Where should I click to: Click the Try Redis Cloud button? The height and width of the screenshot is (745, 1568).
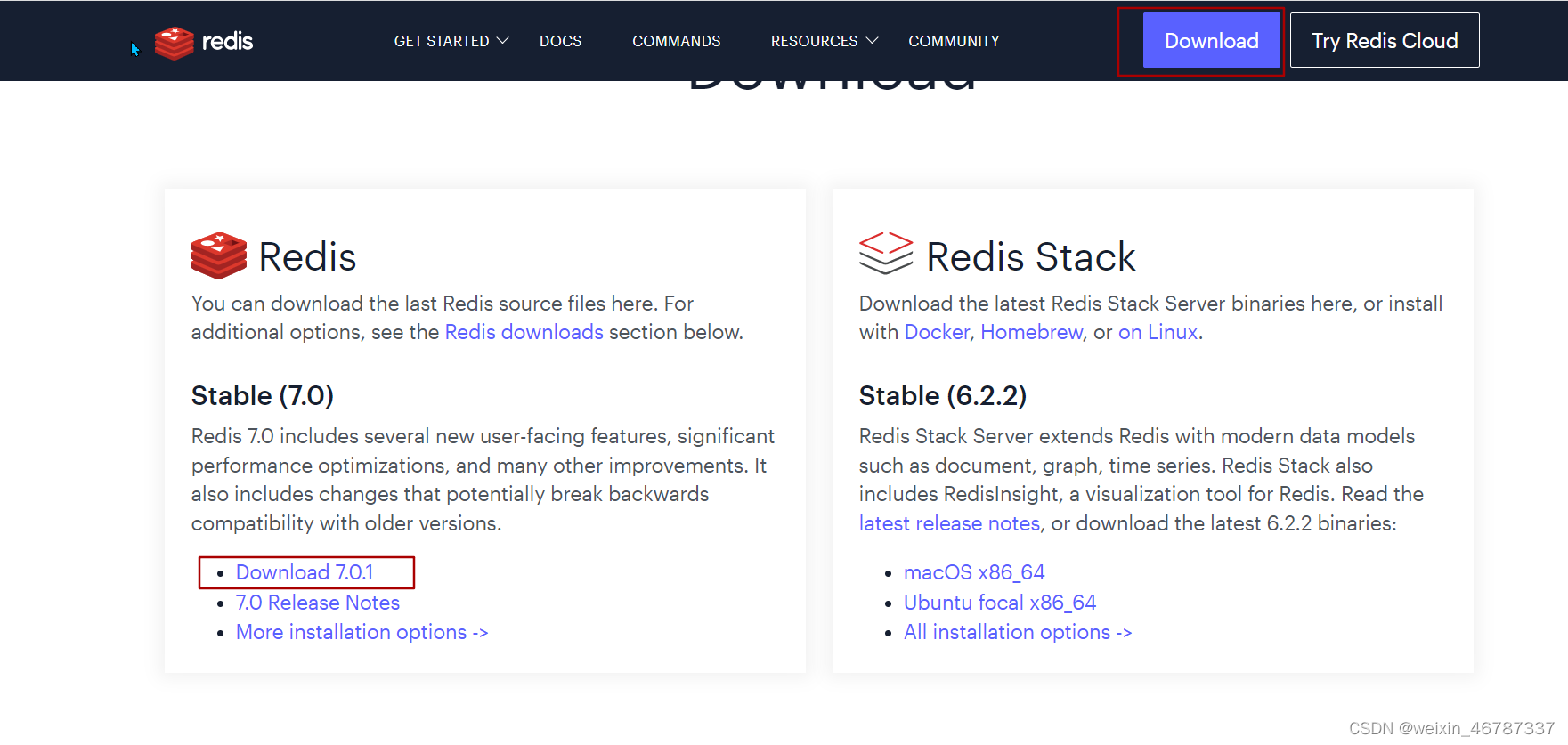1385,40
